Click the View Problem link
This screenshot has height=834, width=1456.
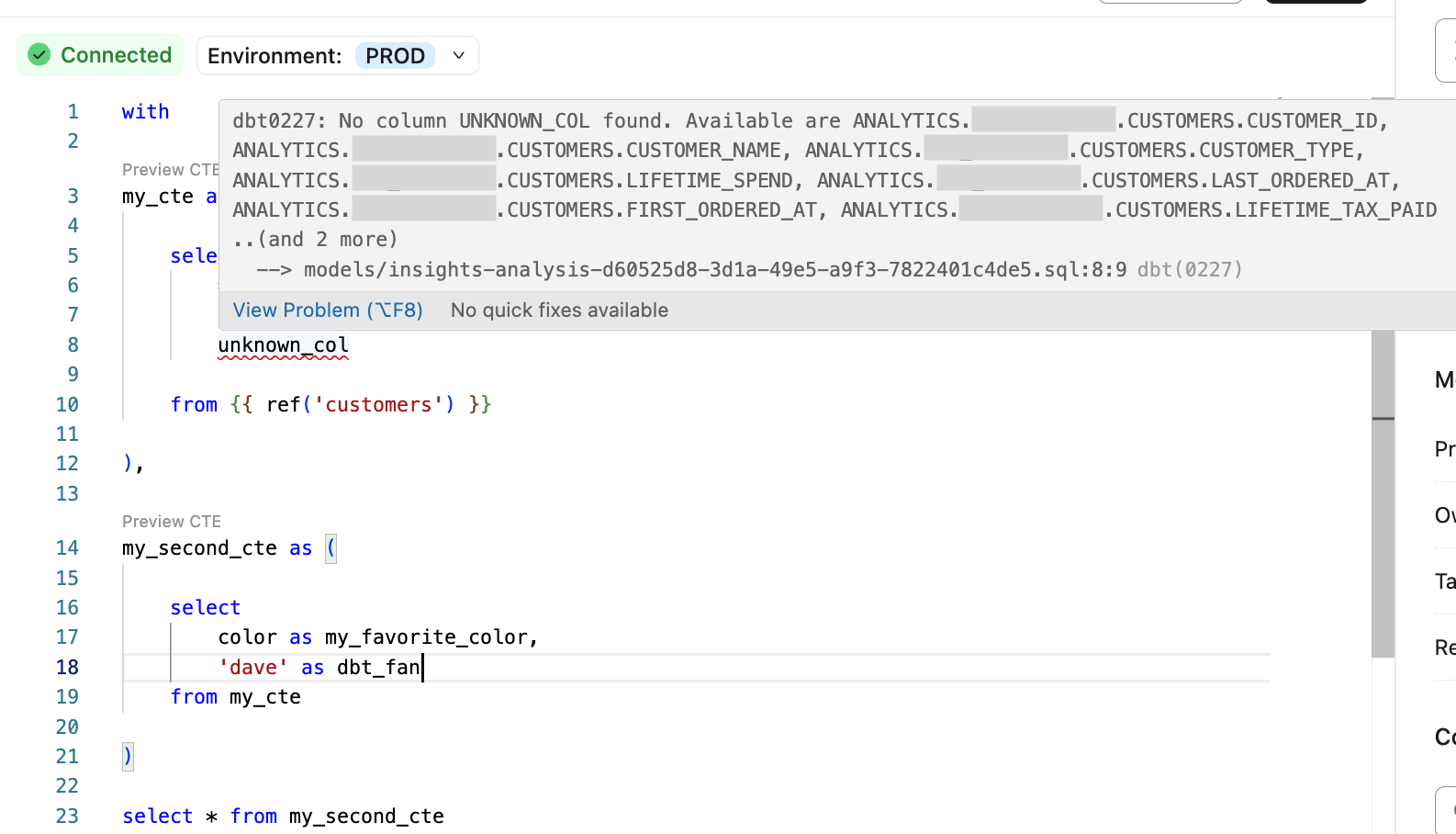(328, 310)
